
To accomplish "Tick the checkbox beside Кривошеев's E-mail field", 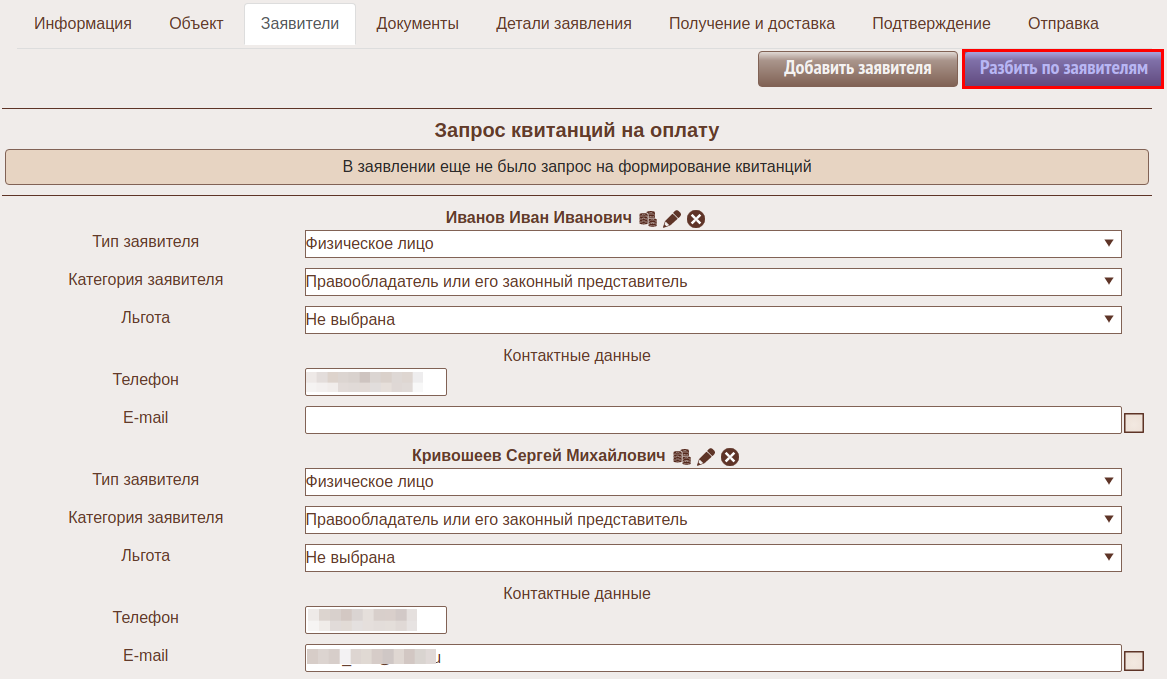I will 1134,661.
